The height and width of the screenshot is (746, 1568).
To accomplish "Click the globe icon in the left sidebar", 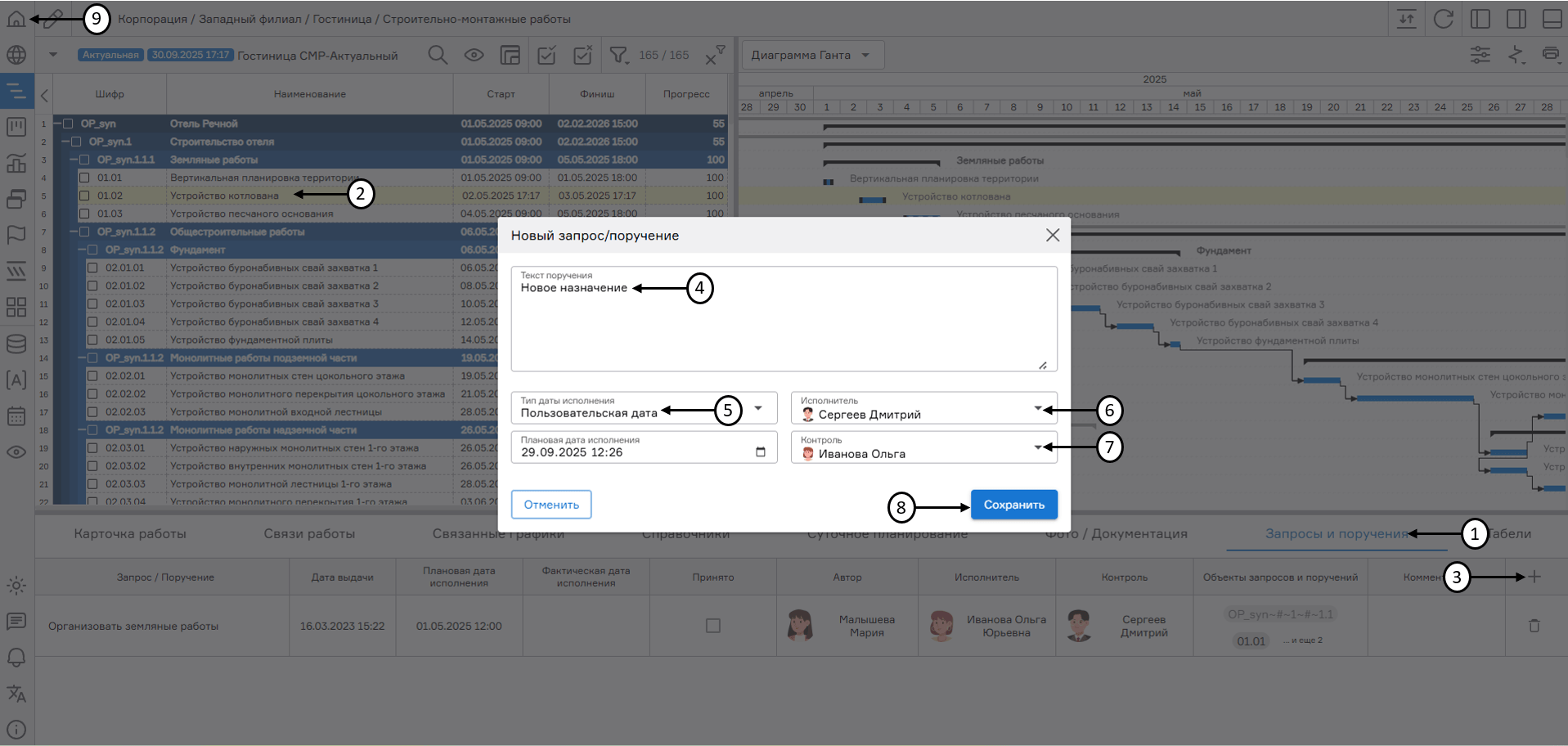I will pos(16,55).
